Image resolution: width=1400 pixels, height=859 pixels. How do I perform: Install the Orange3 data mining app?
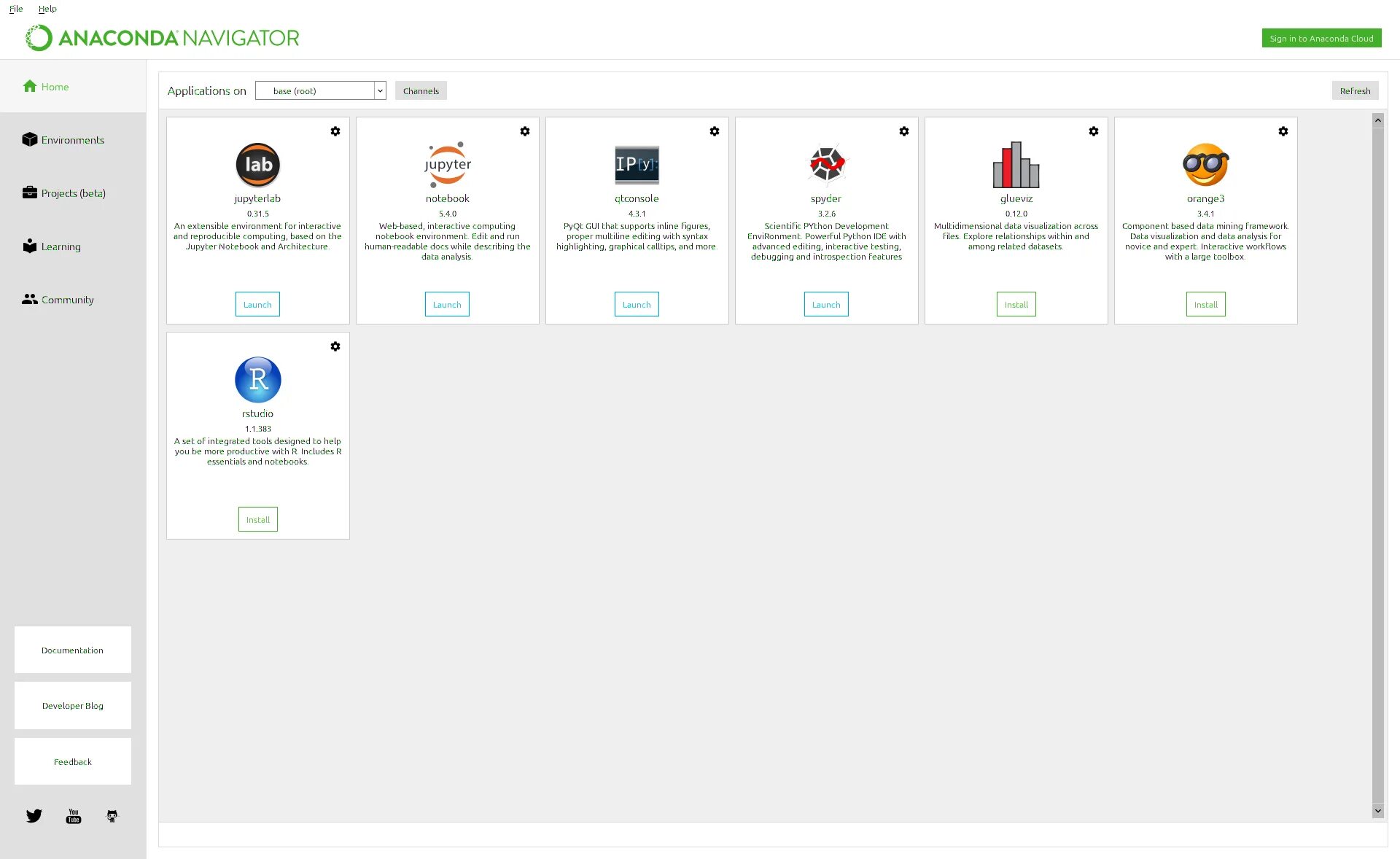click(x=1205, y=304)
